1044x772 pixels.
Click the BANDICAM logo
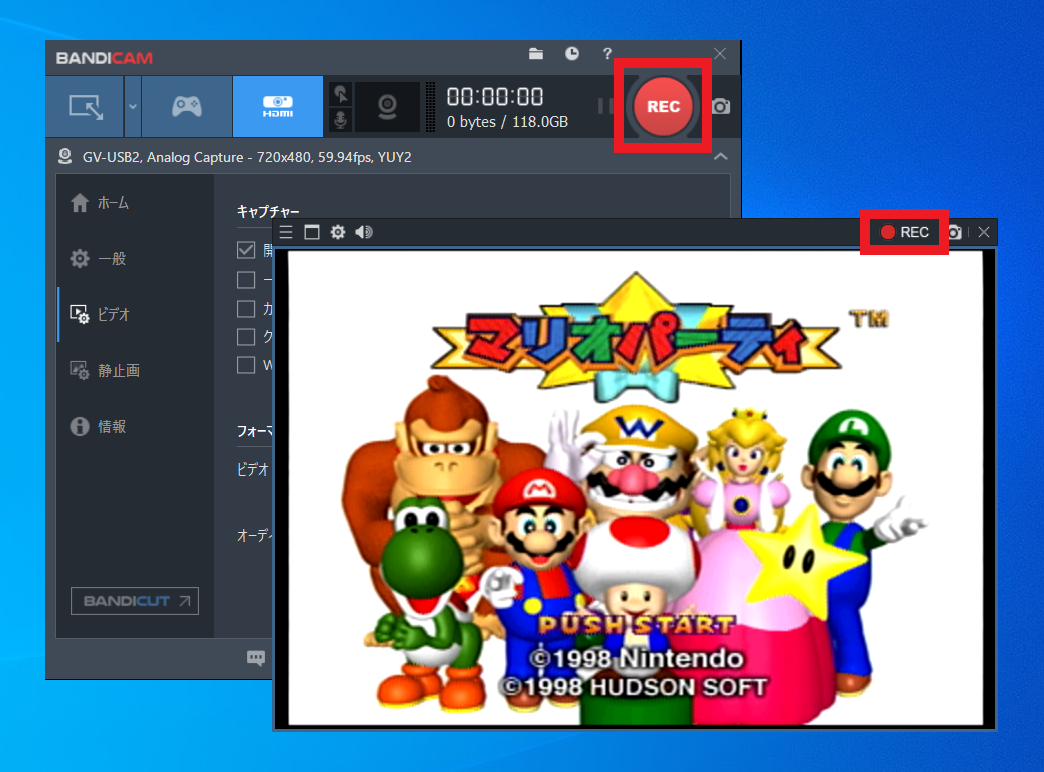105,58
